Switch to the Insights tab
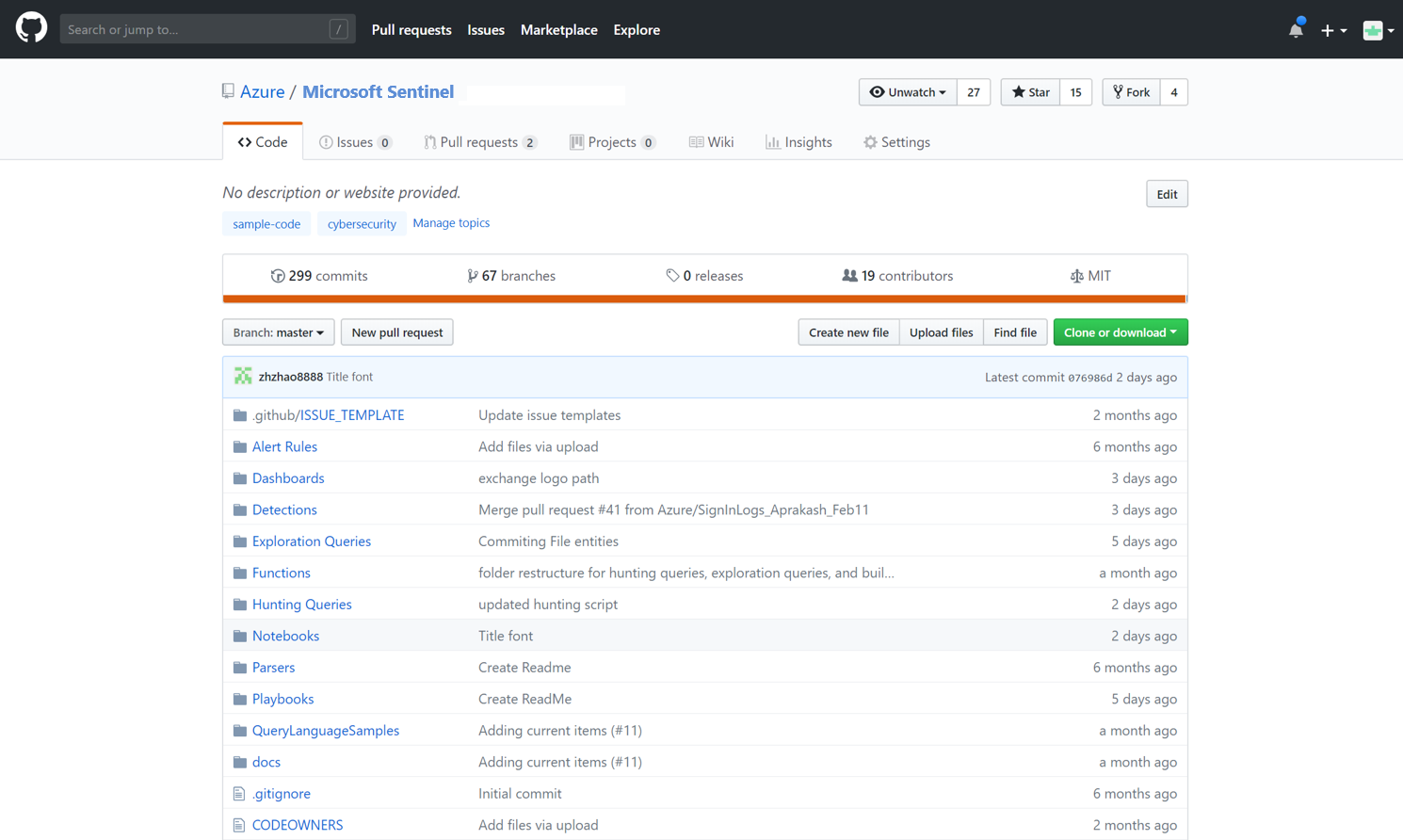This screenshot has height=840, width=1403. pos(798,142)
